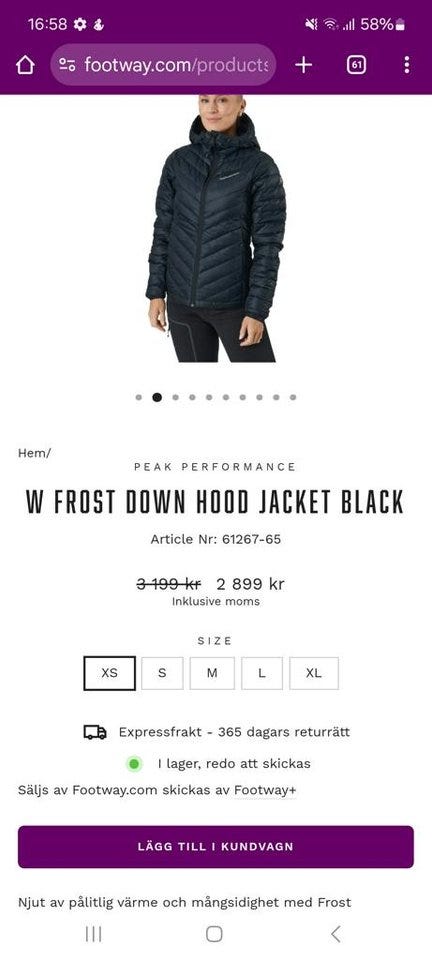The image size is (432, 960).
Task: Select size XL
Action: (314, 673)
